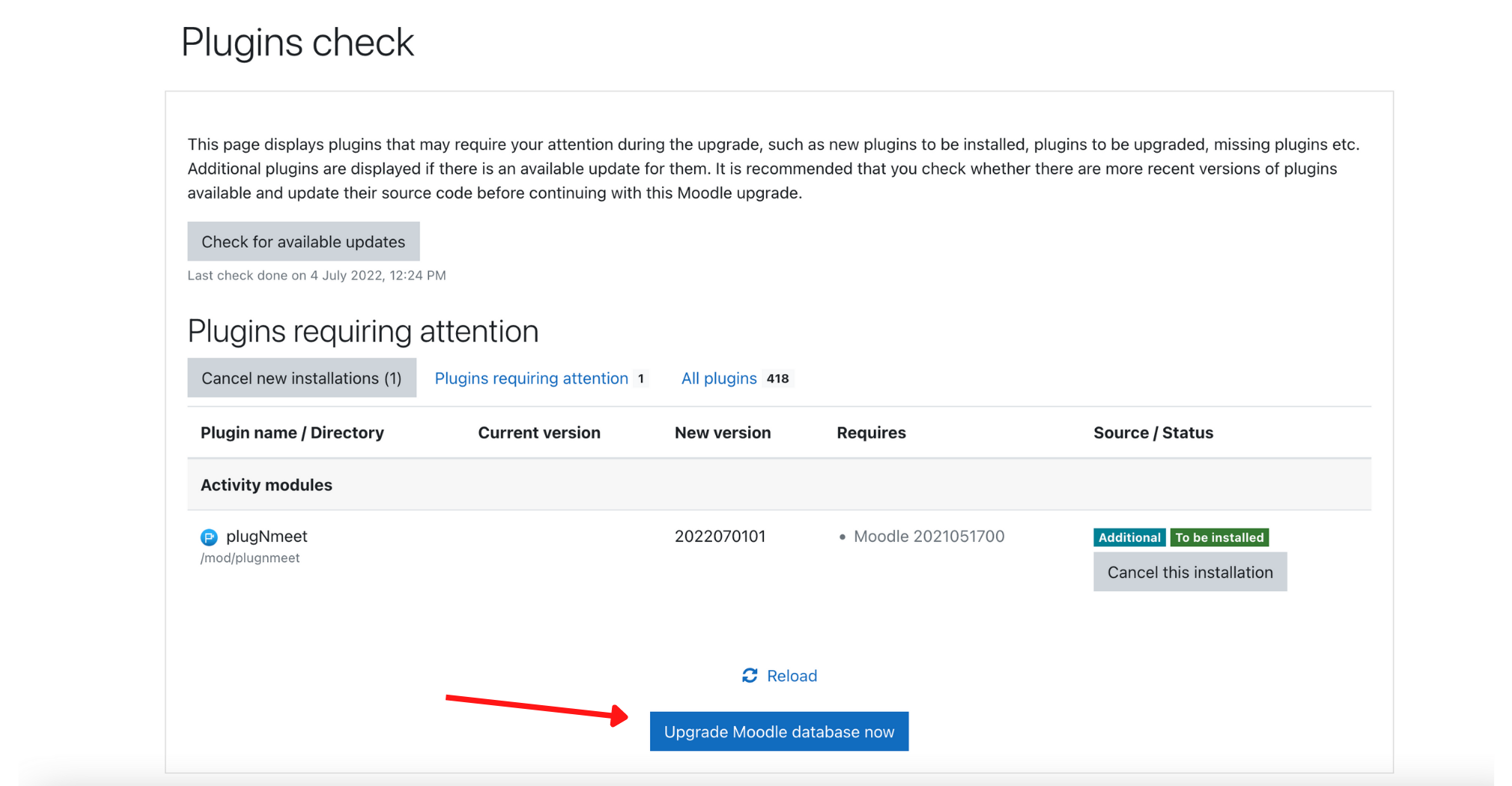Click the To be installed status badge
1512x786 pixels.
click(1219, 537)
